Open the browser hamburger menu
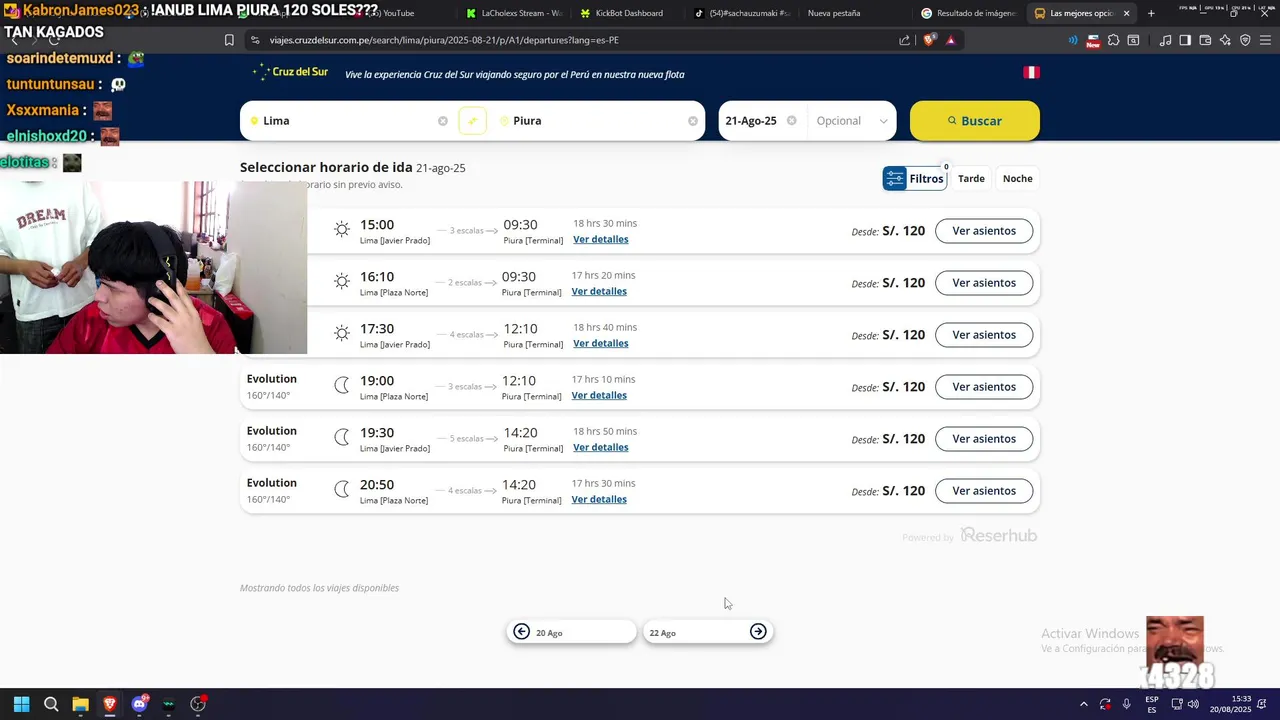1280x720 pixels. 1266,40
